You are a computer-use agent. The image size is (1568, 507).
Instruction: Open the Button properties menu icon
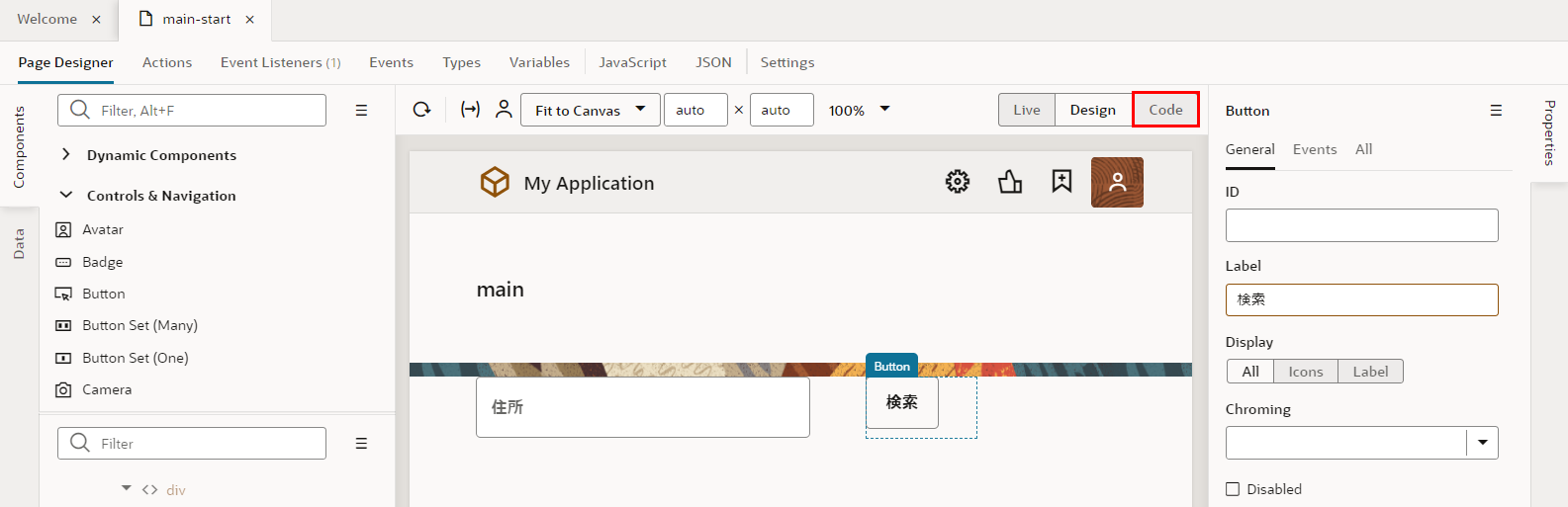[x=1496, y=111]
